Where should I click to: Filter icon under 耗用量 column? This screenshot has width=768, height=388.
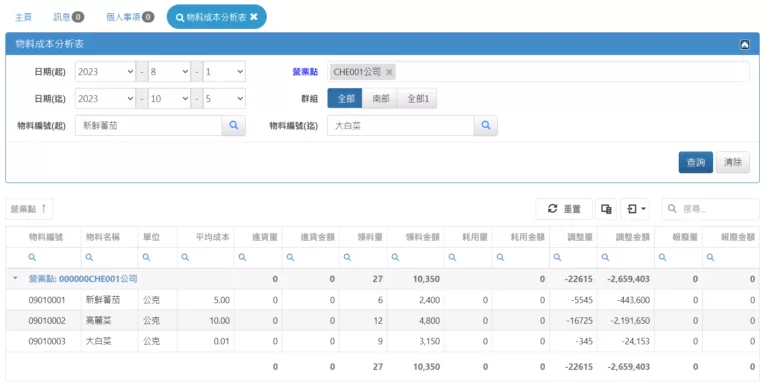click(x=453, y=257)
